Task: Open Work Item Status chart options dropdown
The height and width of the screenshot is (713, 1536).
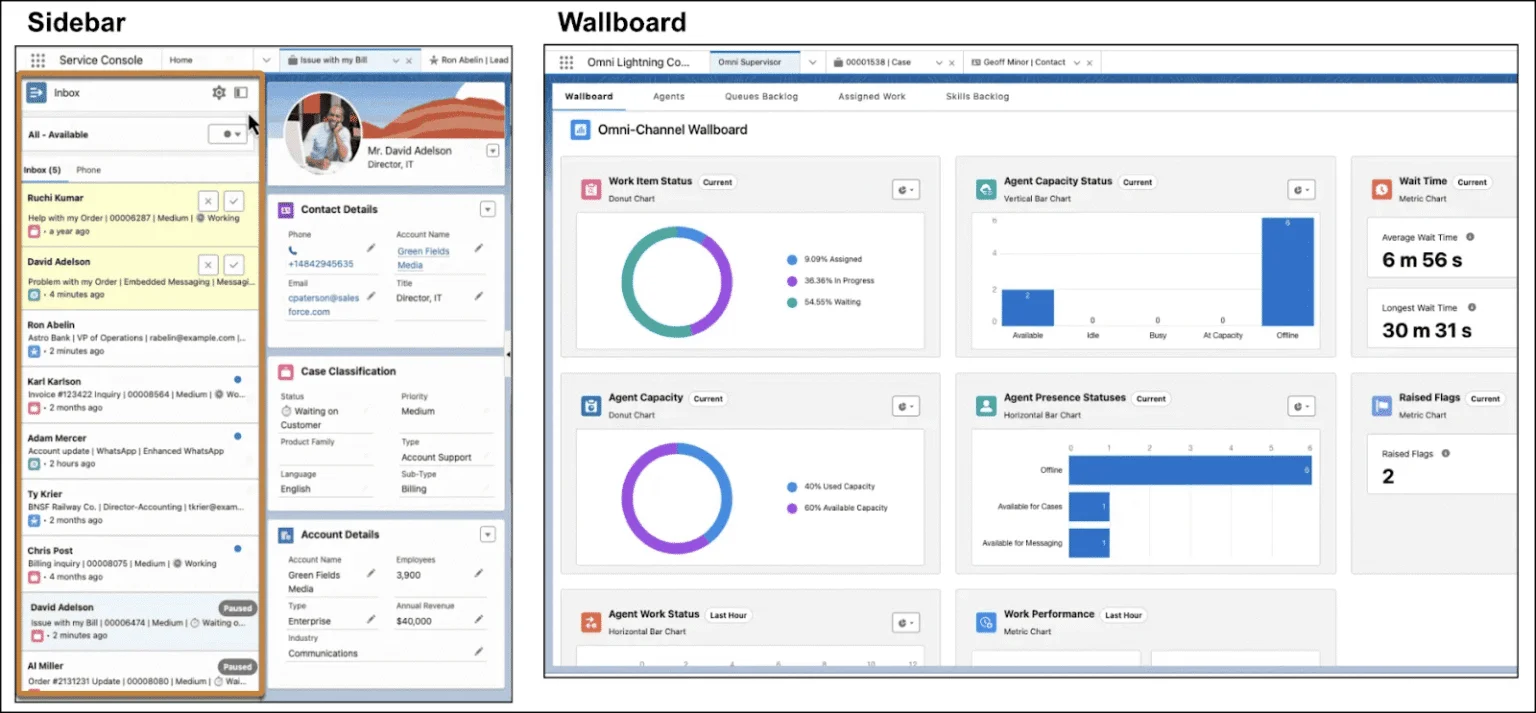Action: point(905,189)
